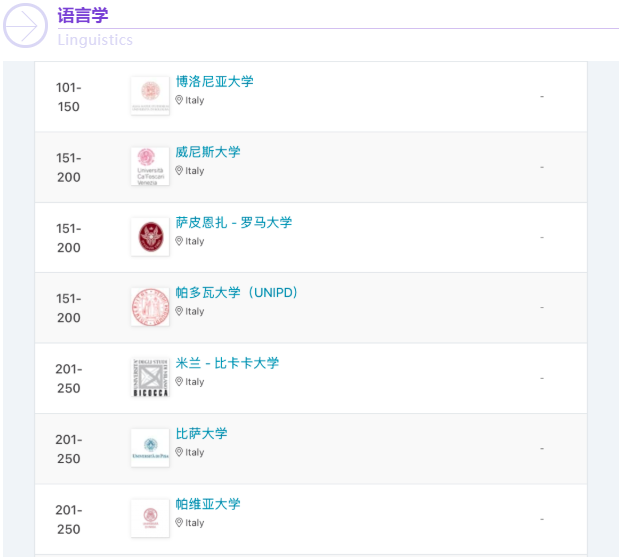Click the Bicocca university logo
This screenshot has width=622, height=557.
[150, 378]
